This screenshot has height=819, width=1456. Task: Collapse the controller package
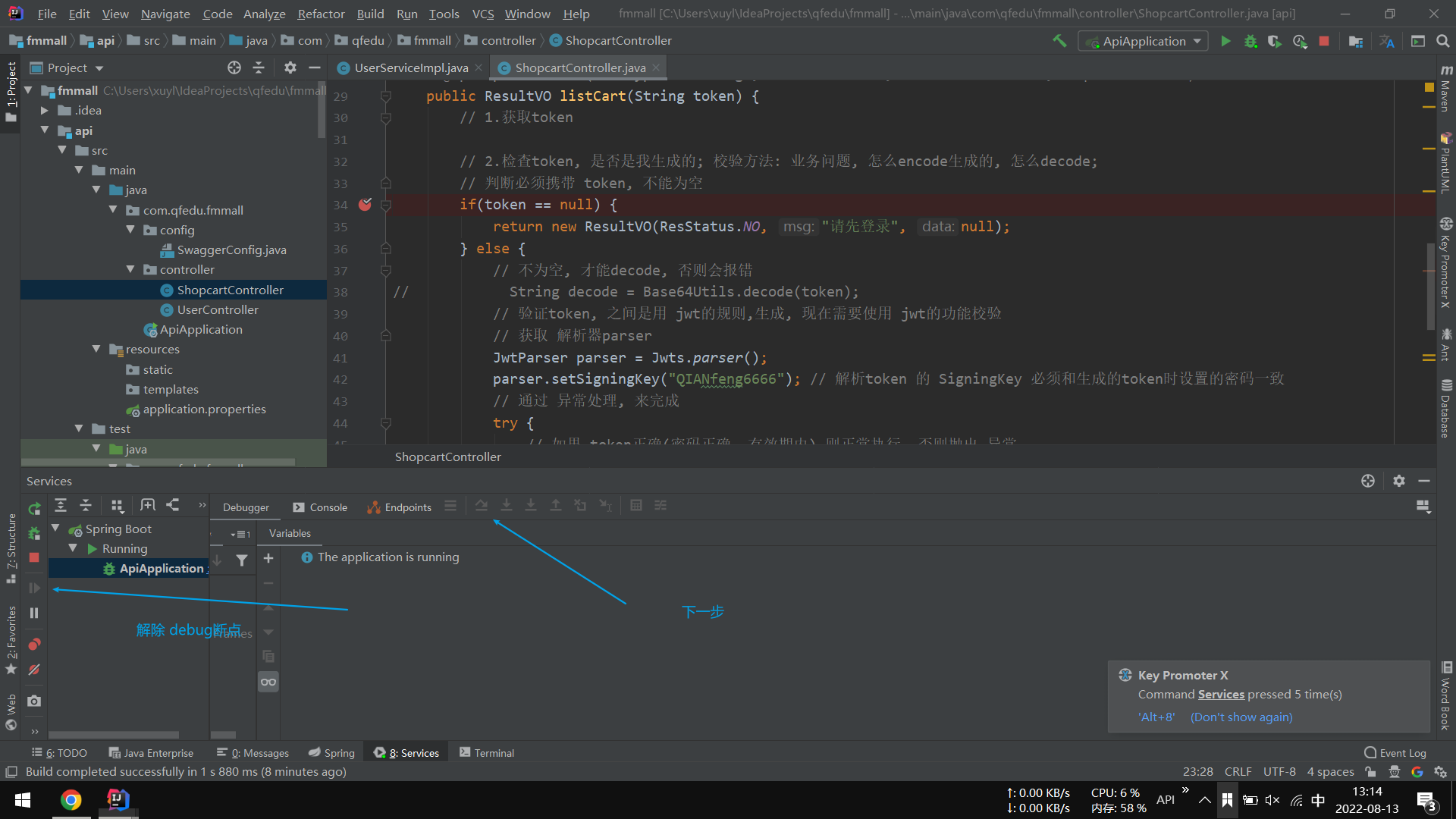[130, 269]
